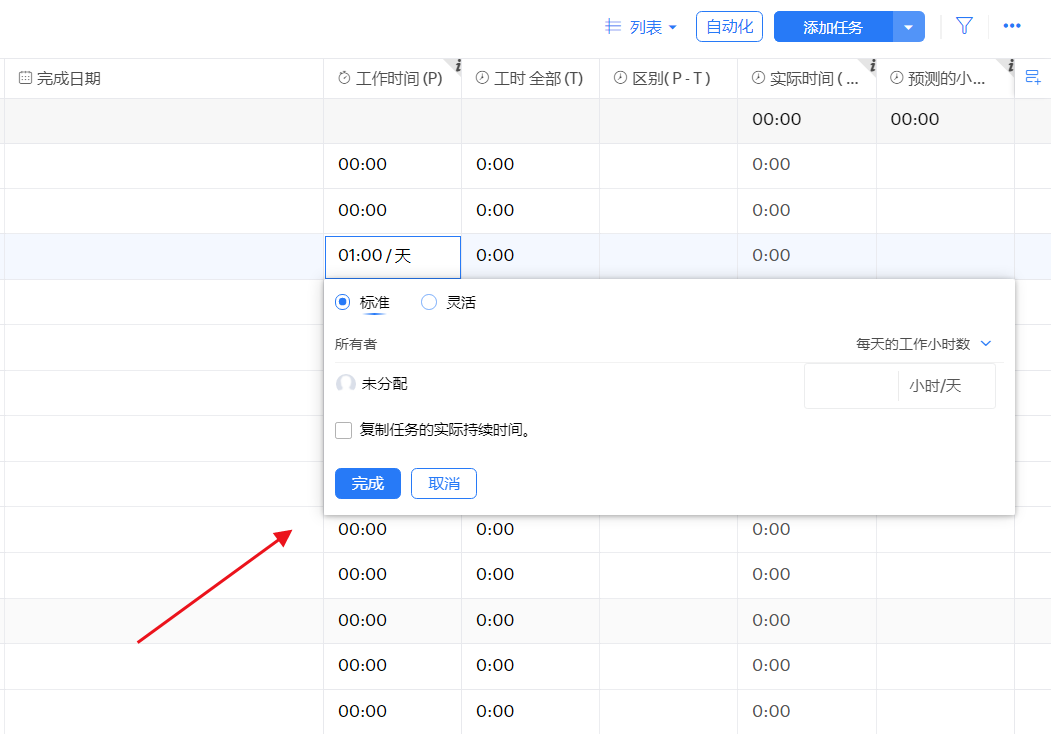Open the three-dots more options menu

[1011, 26]
